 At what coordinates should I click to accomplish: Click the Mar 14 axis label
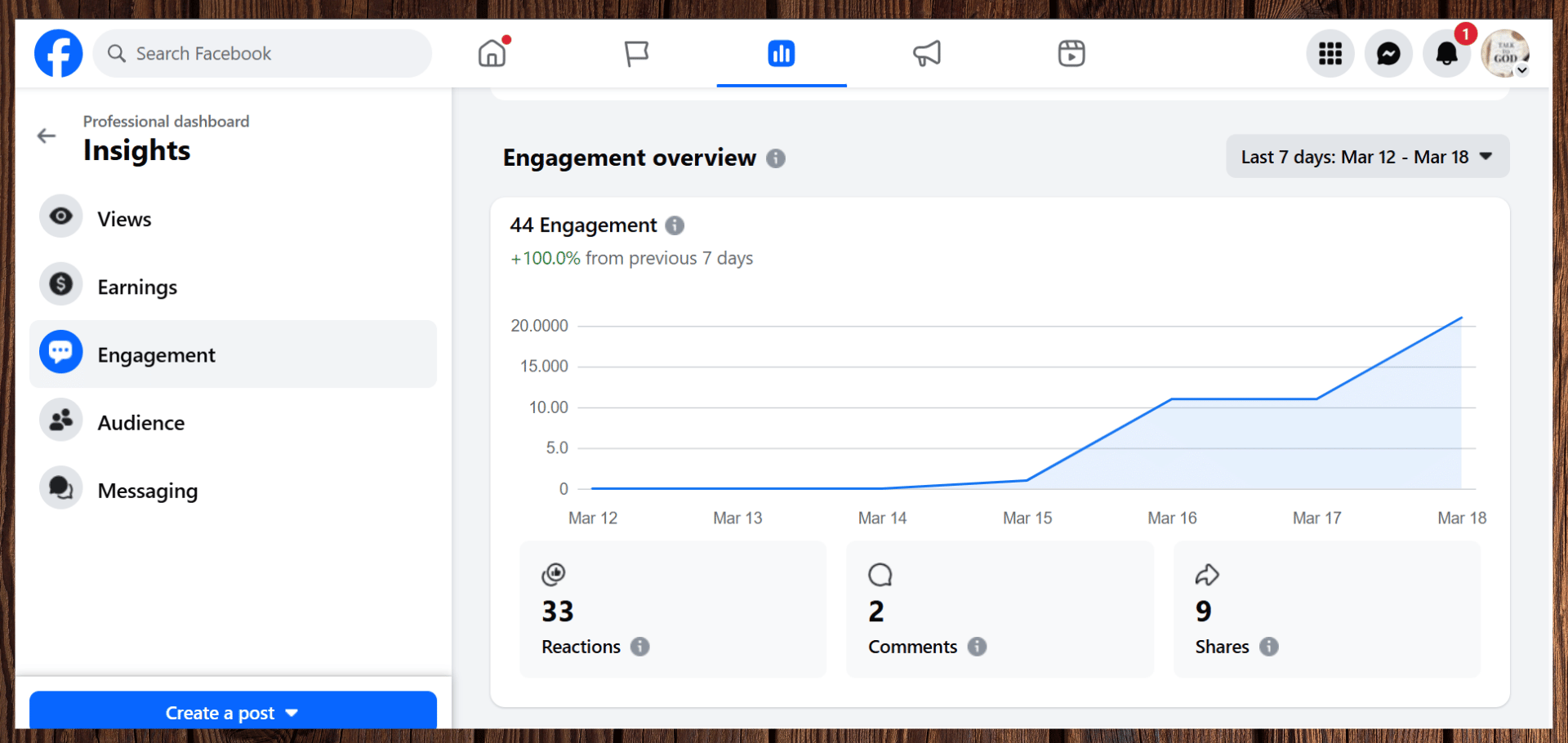coord(883,518)
